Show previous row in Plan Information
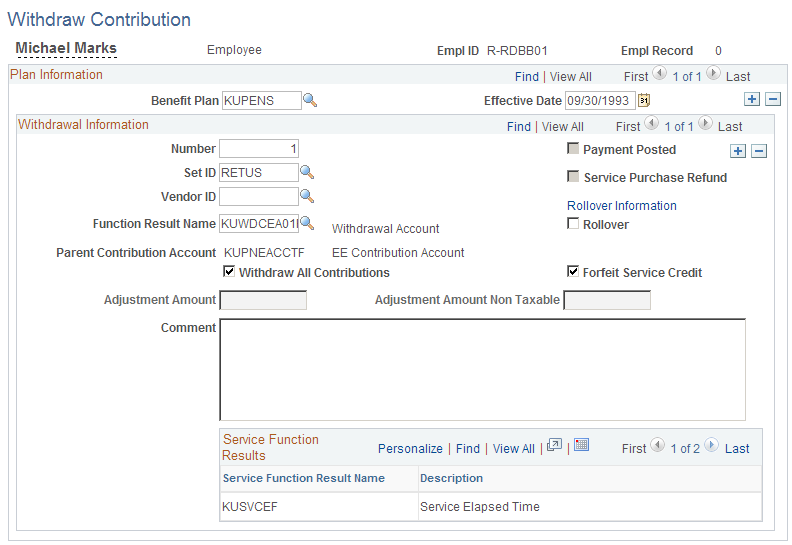 (659, 74)
